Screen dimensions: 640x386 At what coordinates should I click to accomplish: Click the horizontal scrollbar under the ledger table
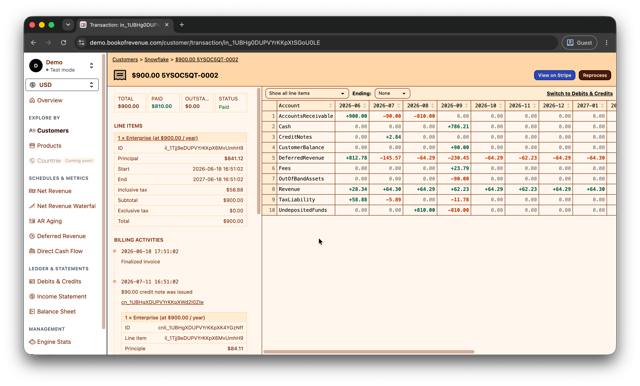pos(369,351)
